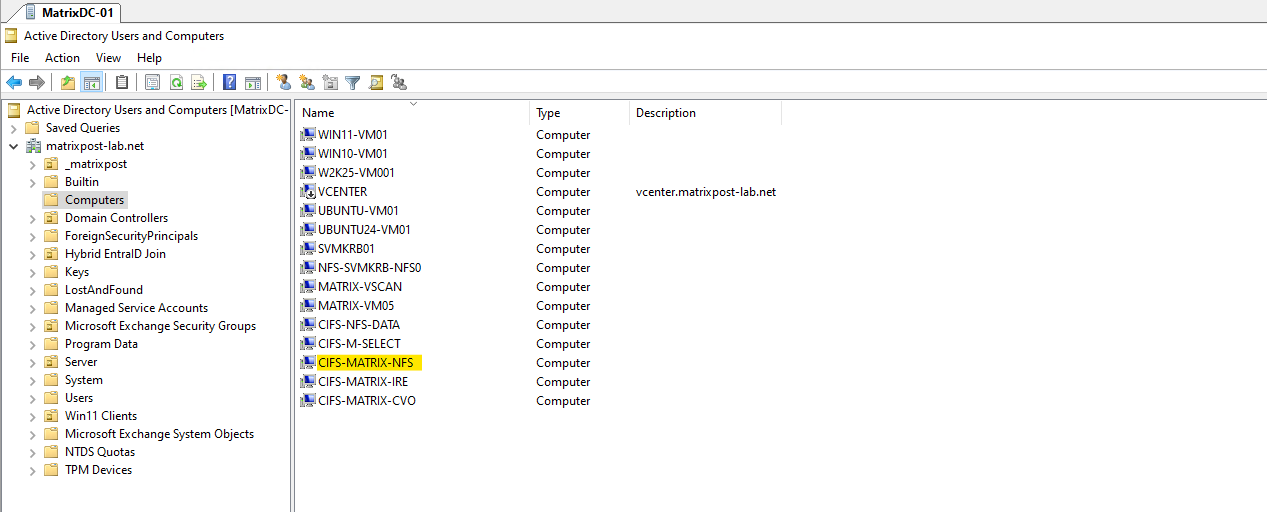Select Computers container in tree
Screen dimensions: 1267x512
click(94, 200)
